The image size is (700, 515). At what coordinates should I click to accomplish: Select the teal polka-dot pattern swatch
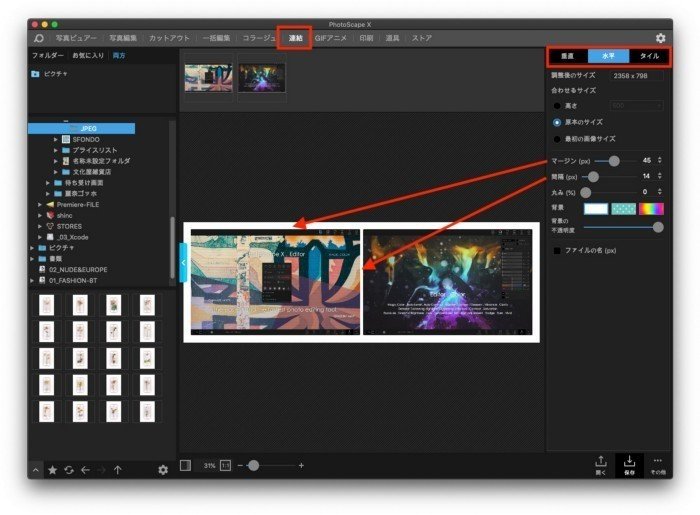[x=624, y=209]
